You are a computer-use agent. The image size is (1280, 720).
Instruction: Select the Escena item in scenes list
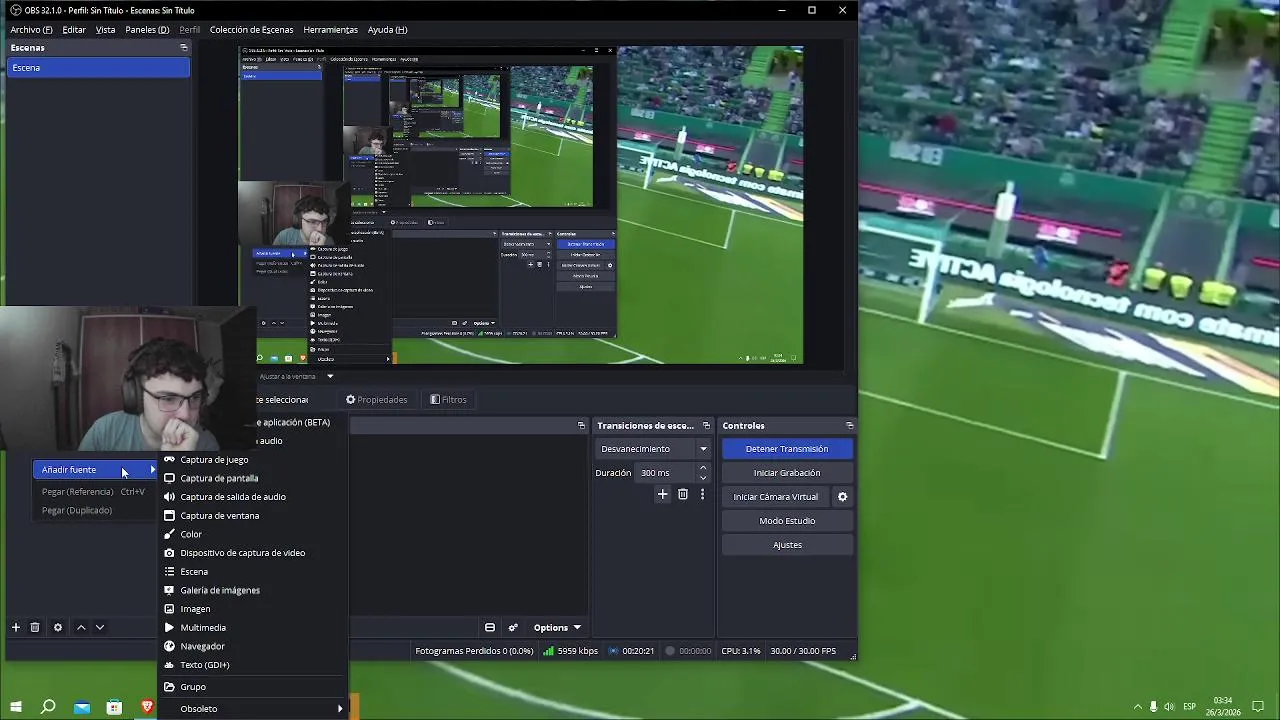[98, 68]
